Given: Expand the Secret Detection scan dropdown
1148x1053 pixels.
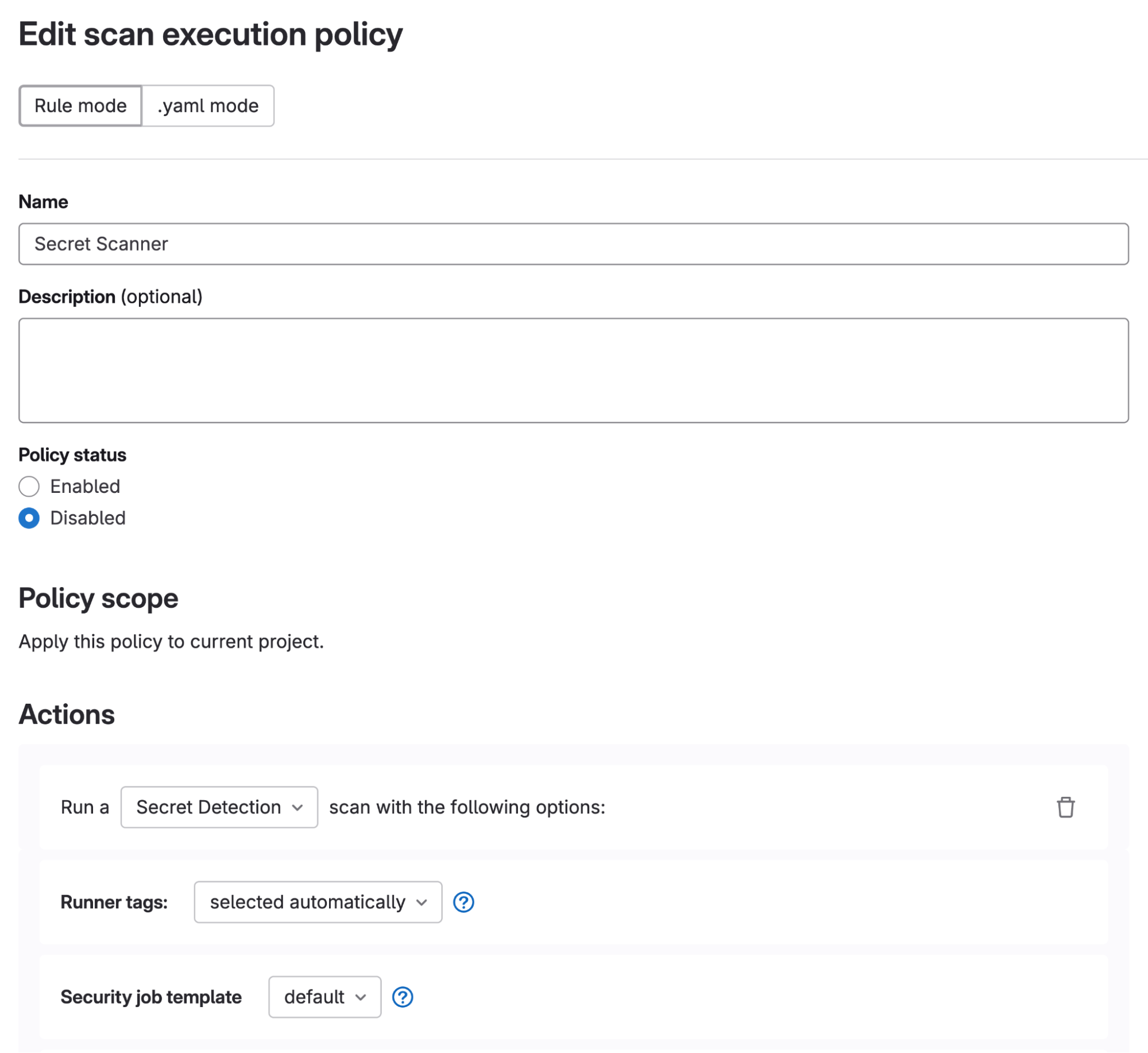Looking at the screenshot, I should (217, 806).
